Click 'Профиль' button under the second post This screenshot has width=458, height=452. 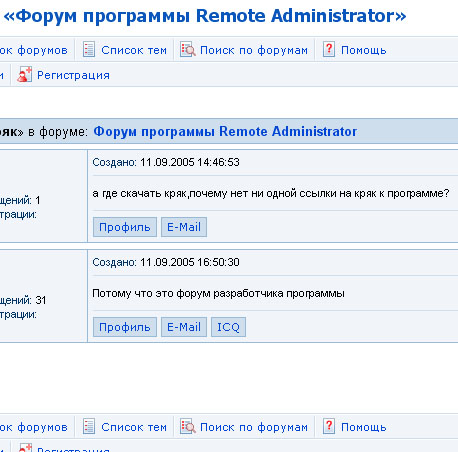point(125,327)
